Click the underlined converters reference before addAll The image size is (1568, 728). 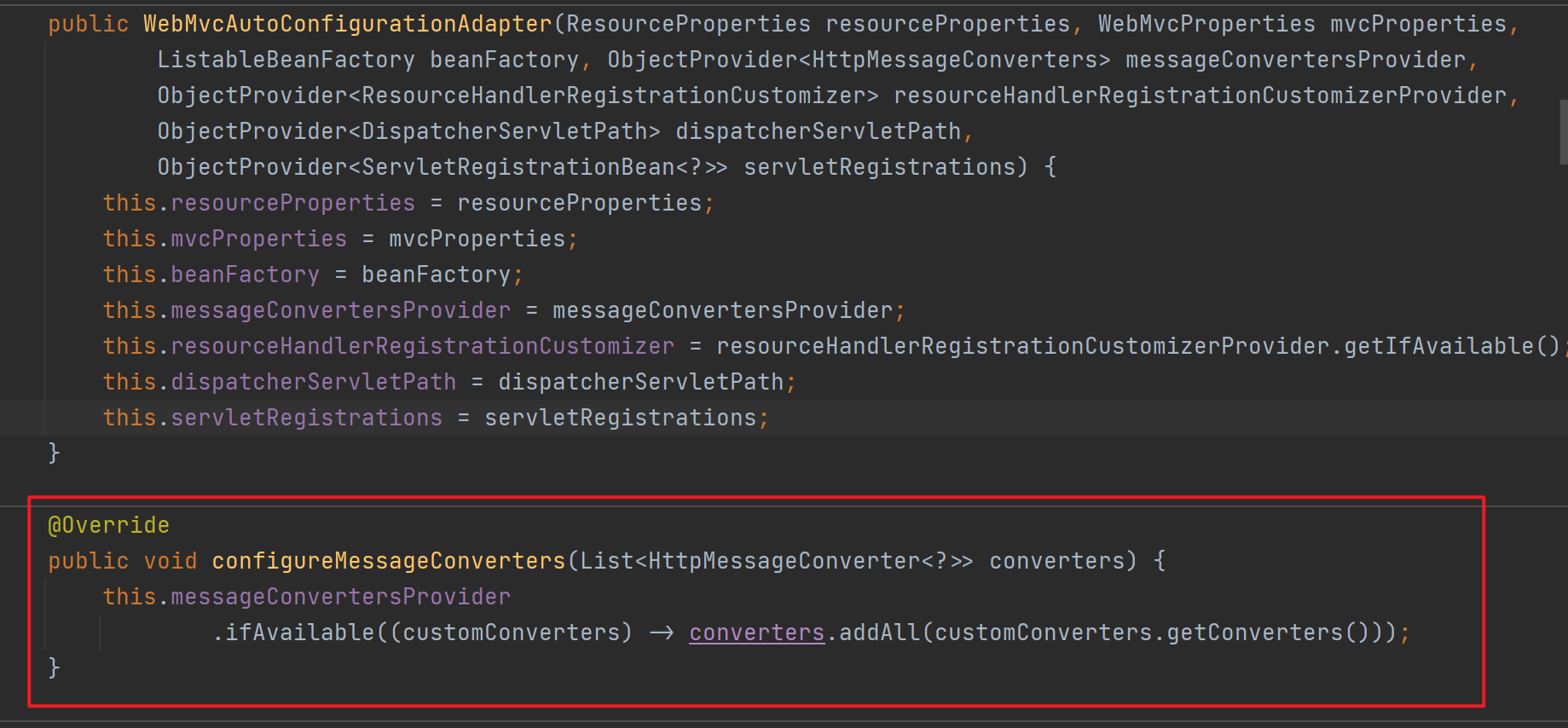(x=756, y=633)
